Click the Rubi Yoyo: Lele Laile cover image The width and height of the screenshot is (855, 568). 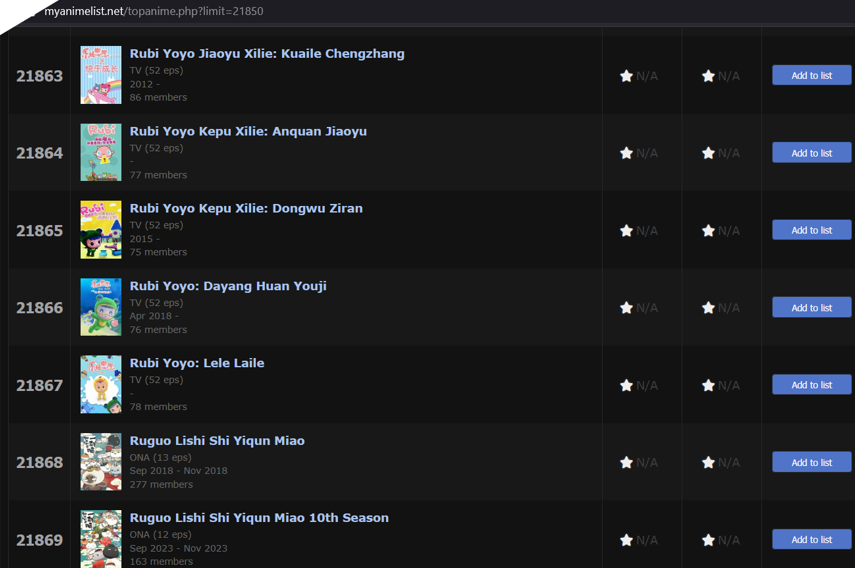coord(101,384)
